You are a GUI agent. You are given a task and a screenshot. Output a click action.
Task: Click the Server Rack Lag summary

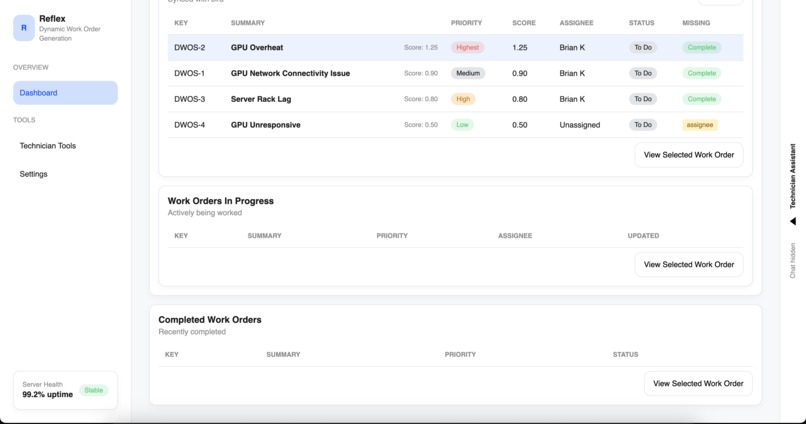pos(261,99)
